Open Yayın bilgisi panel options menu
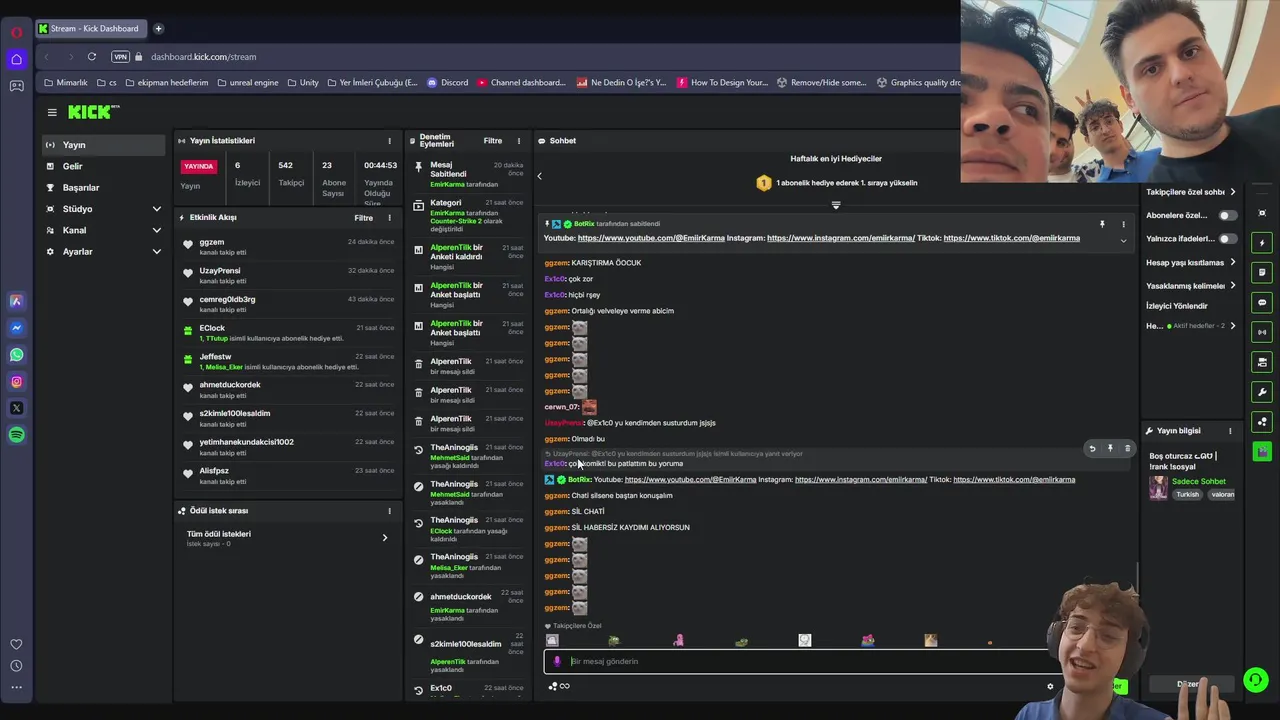1280x720 pixels. [x=1230, y=431]
